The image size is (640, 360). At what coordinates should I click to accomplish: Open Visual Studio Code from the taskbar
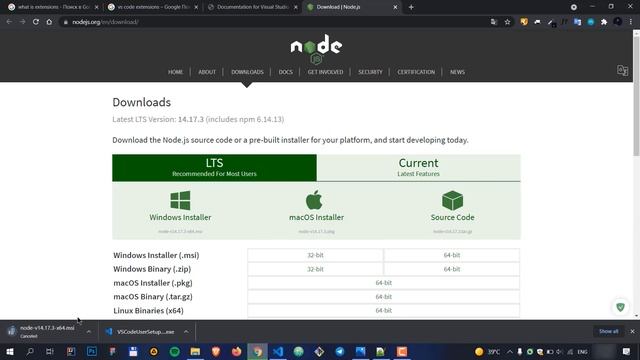click(278, 351)
